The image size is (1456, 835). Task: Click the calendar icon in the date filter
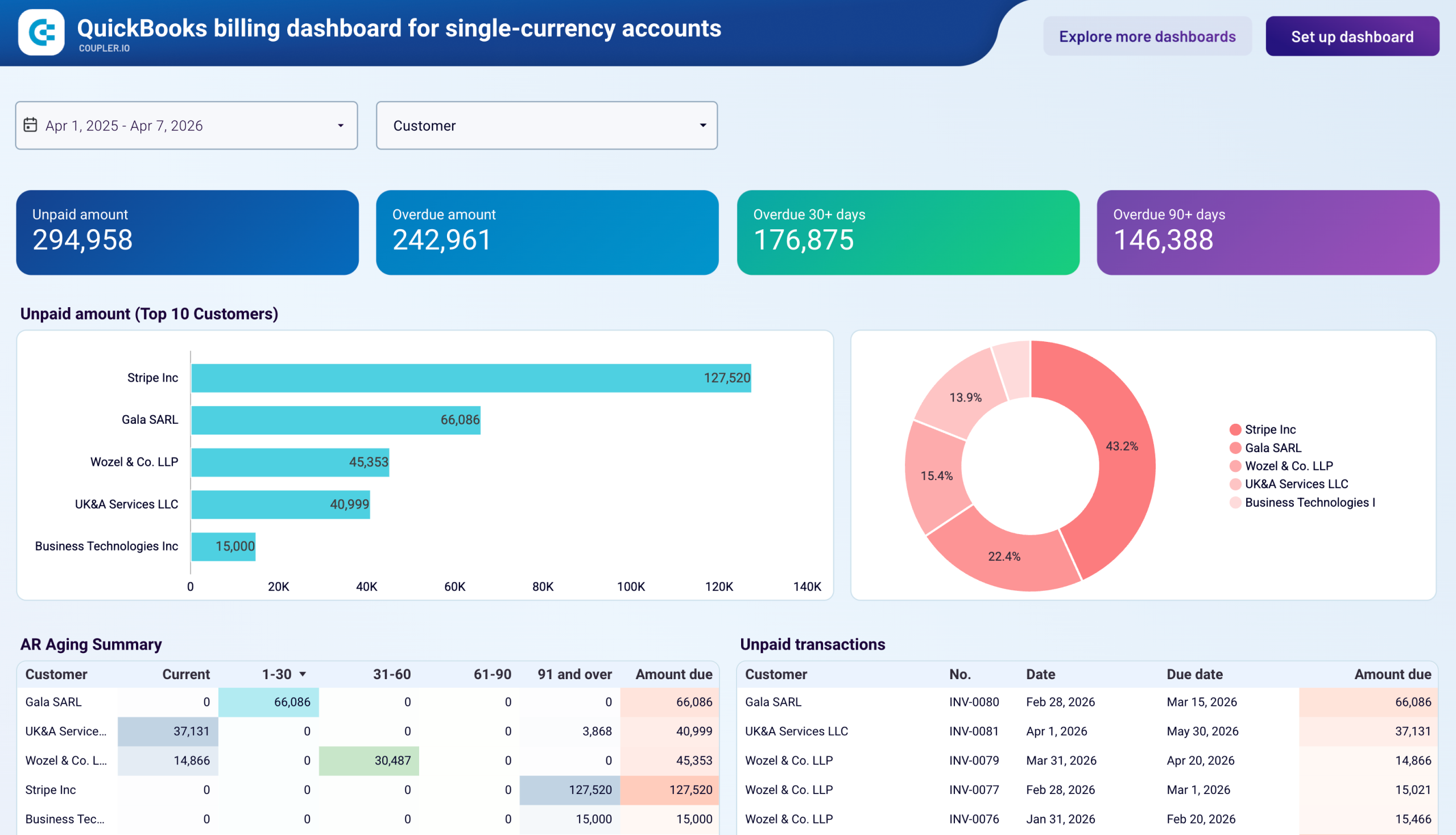pos(31,125)
